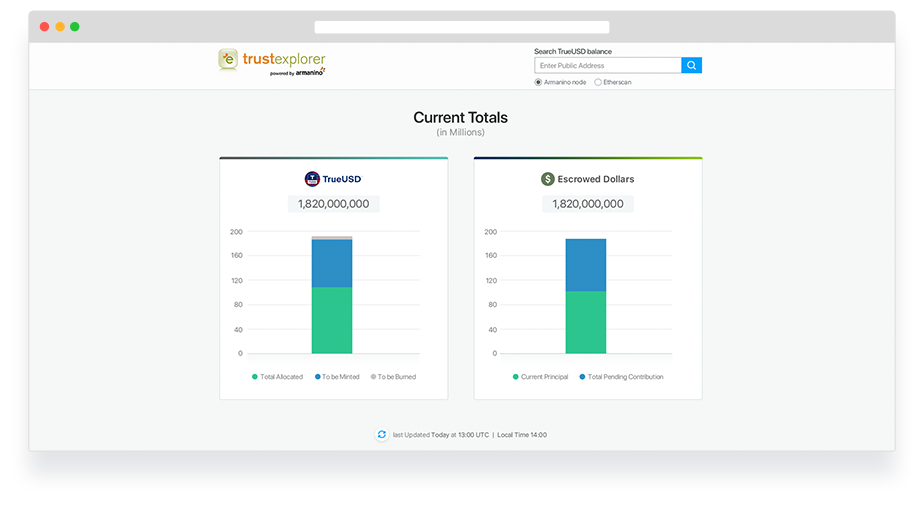Select the Etherscan radio button

click(598, 82)
